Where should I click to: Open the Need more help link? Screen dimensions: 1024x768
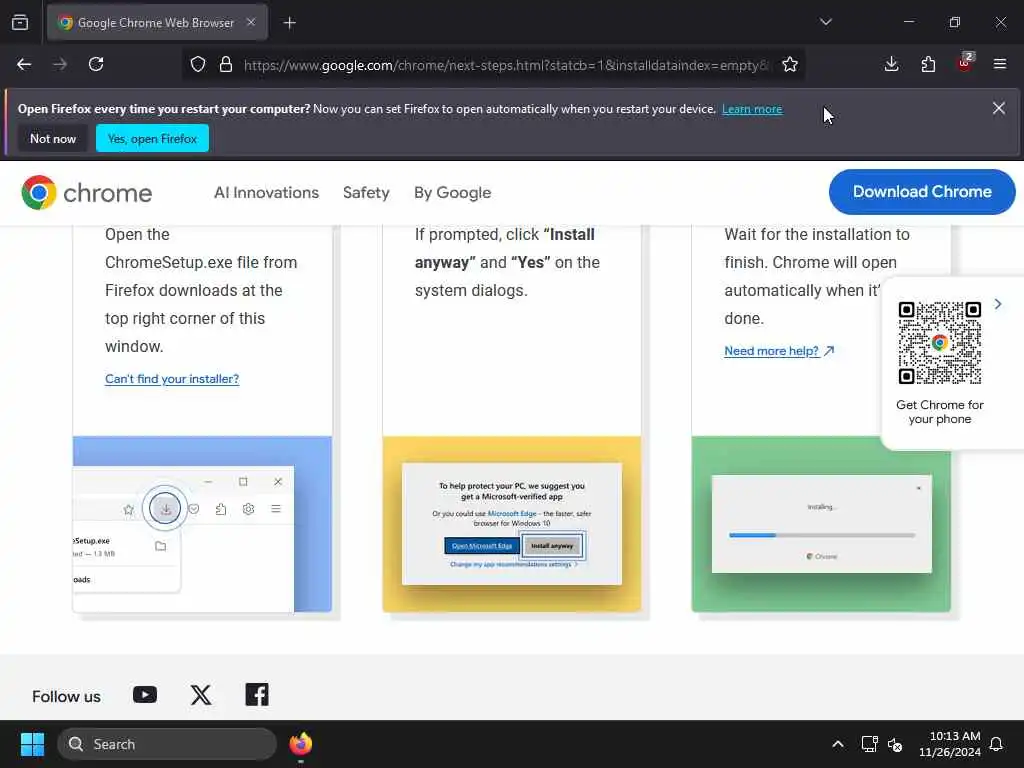point(779,351)
